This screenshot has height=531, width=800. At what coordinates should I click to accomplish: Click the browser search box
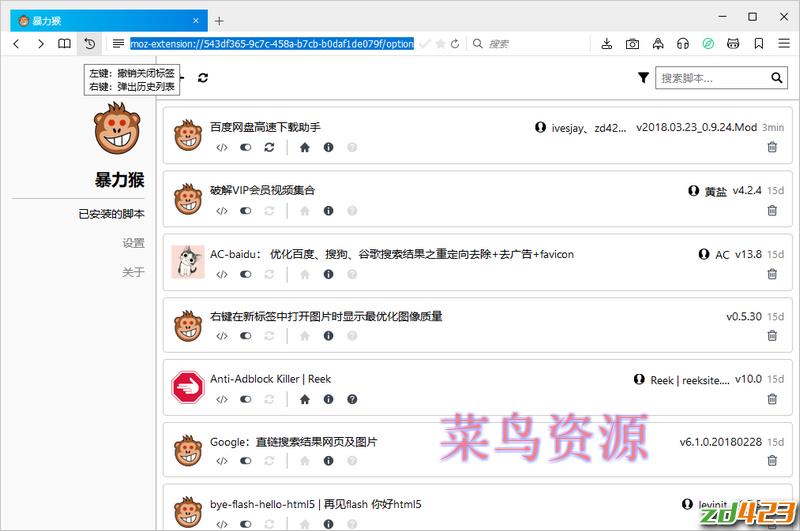click(x=528, y=44)
